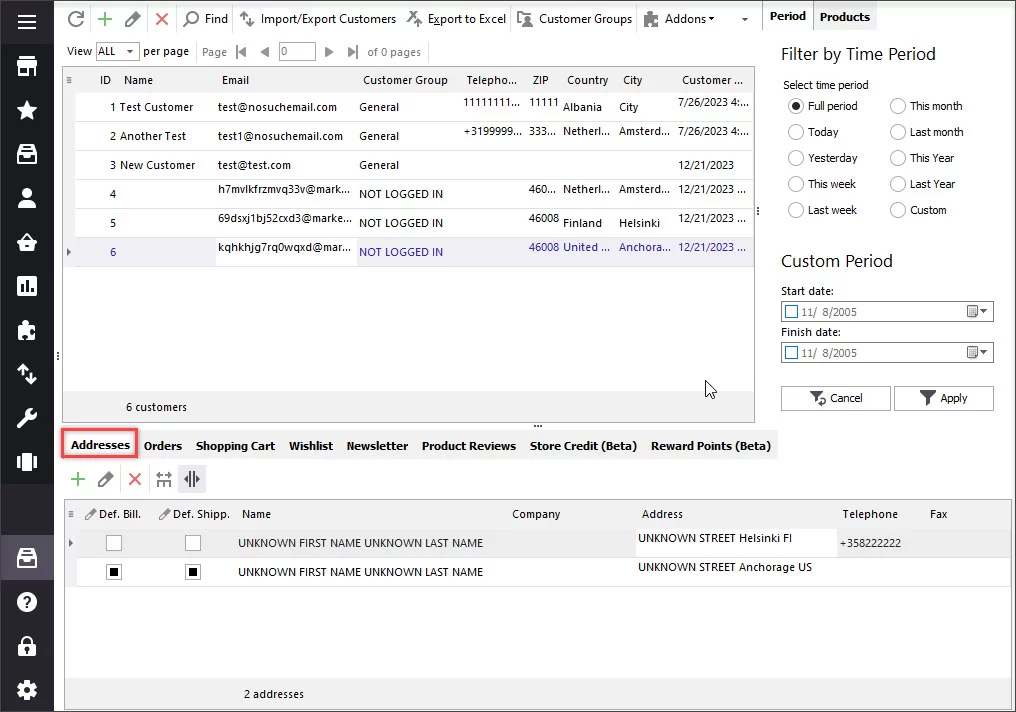This screenshot has height=712, width=1016.
Task: Select the Today radio button
Action: coord(796,132)
